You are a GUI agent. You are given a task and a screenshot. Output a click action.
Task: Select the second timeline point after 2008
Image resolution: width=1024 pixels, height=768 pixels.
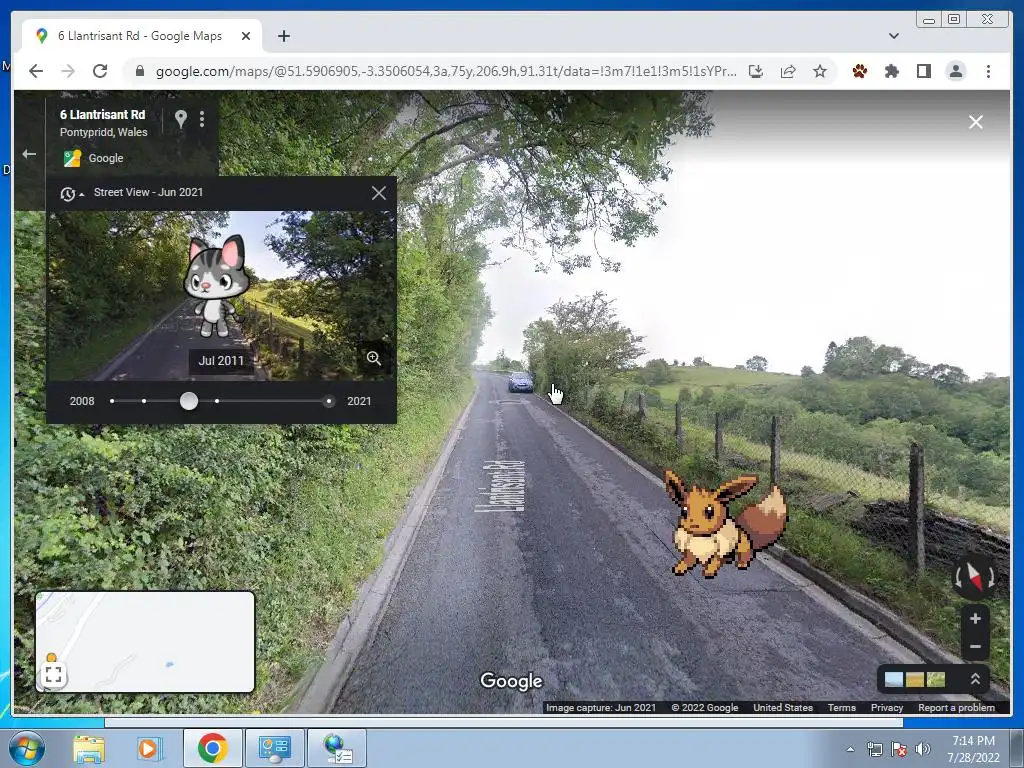(144, 401)
